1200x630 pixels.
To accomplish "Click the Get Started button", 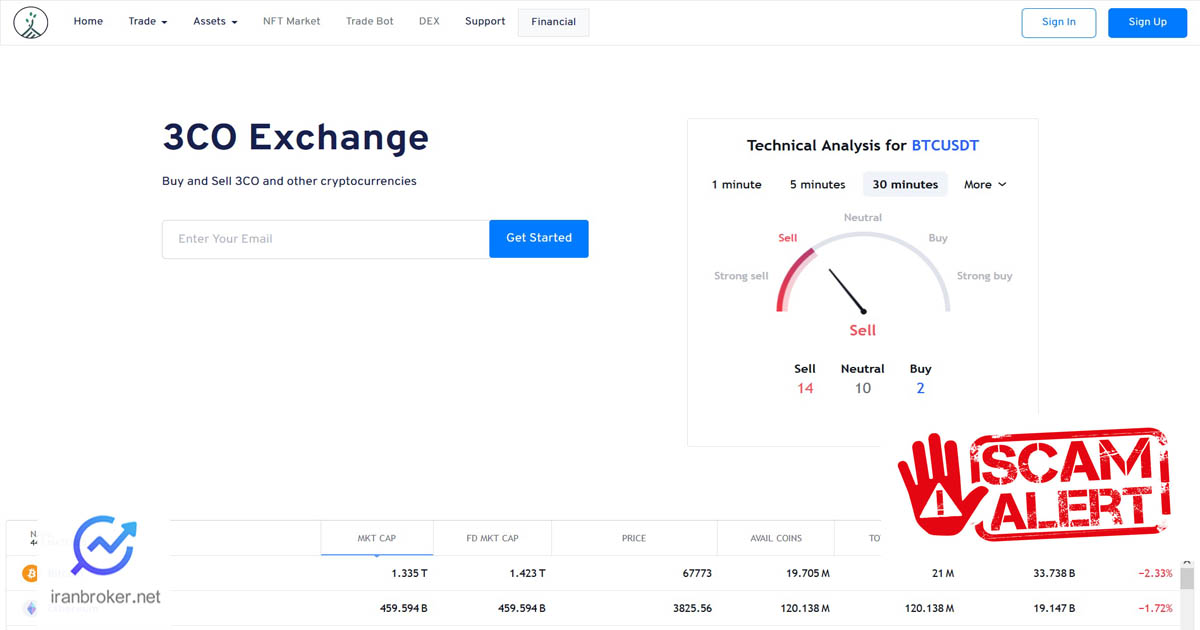I will click(x=539, y=238).
